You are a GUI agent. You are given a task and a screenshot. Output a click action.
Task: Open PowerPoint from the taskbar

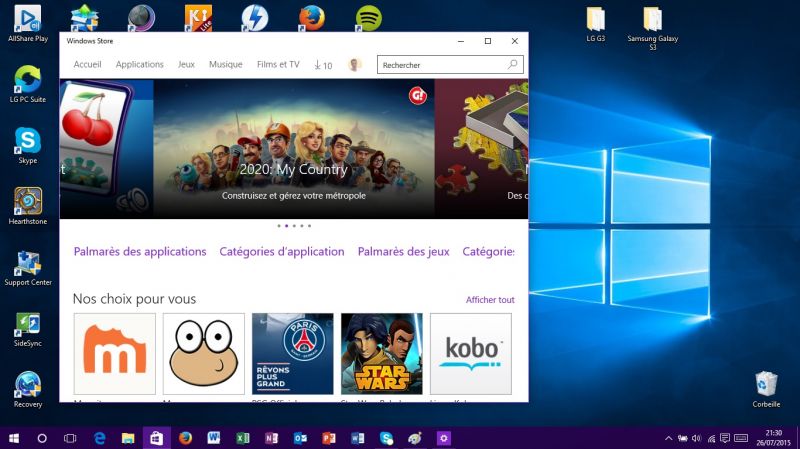pyautogui.click(x=329, y=438)
